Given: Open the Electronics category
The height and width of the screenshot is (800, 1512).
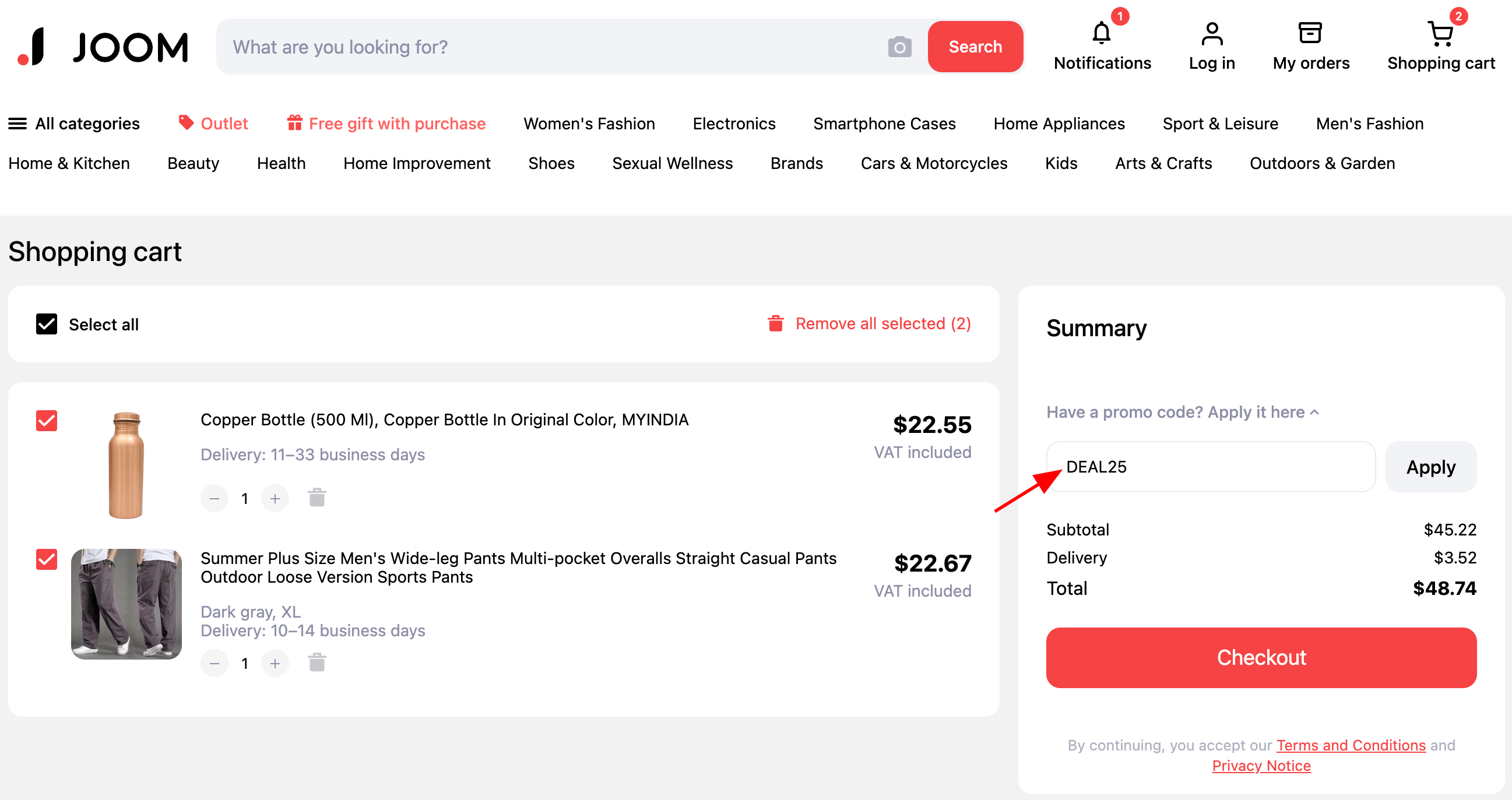Looking at the screenshot, I should [734, 124].
